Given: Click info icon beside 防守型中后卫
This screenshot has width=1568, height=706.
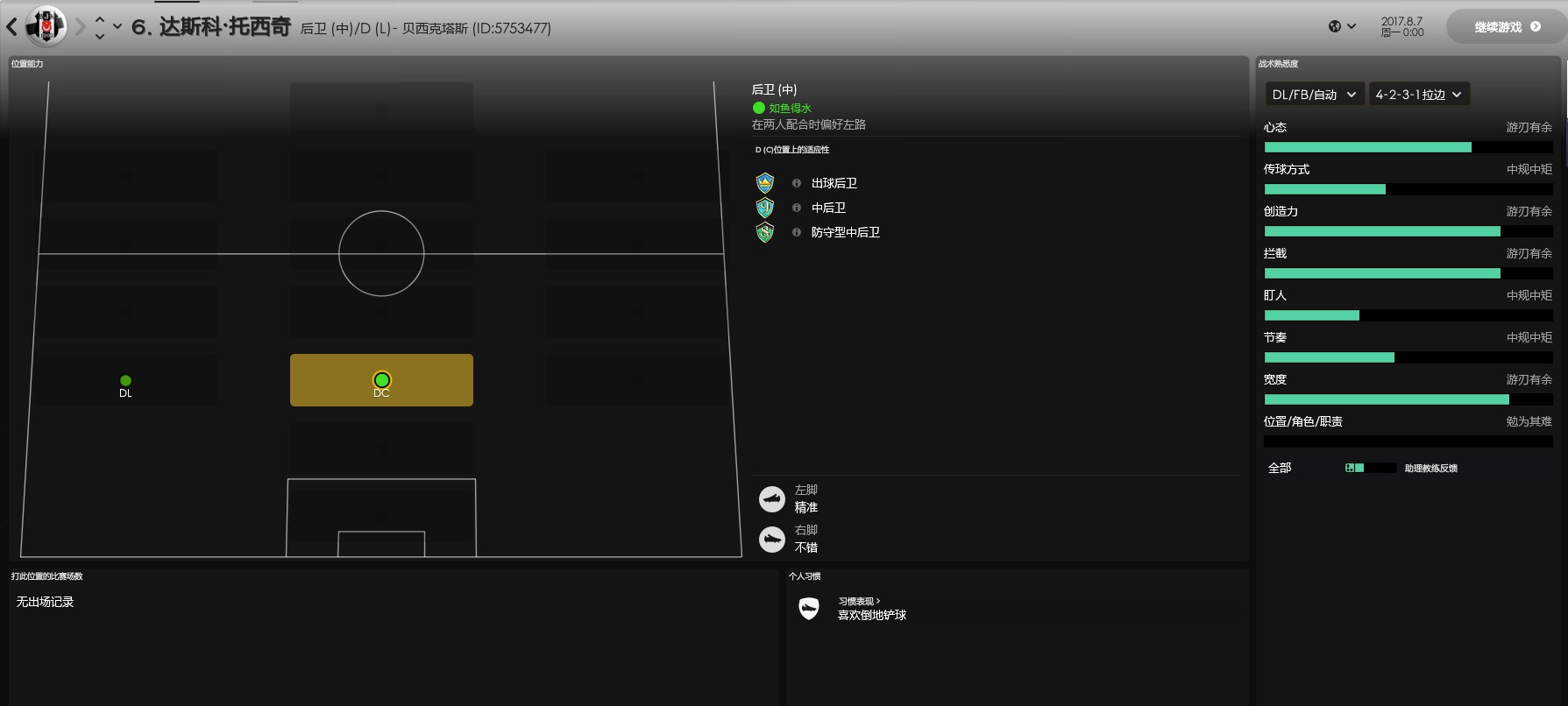Looking at the screenshot, I should (x=797, y=232).
